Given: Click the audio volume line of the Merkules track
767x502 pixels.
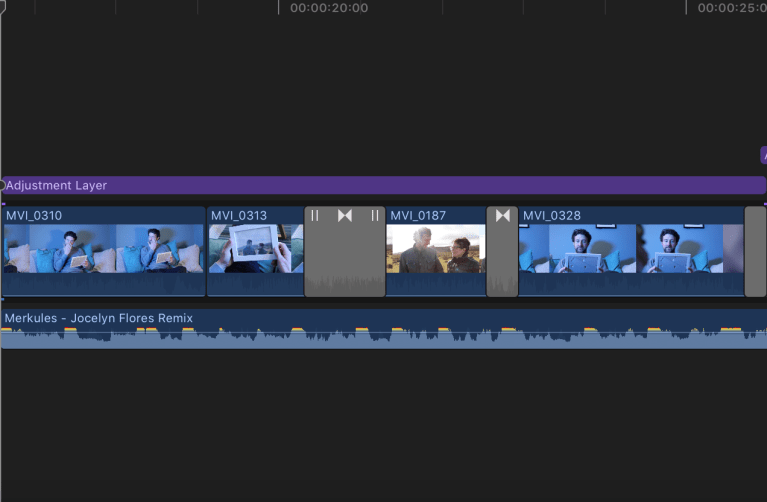Looking at the screenshot, I should (384, 333).
